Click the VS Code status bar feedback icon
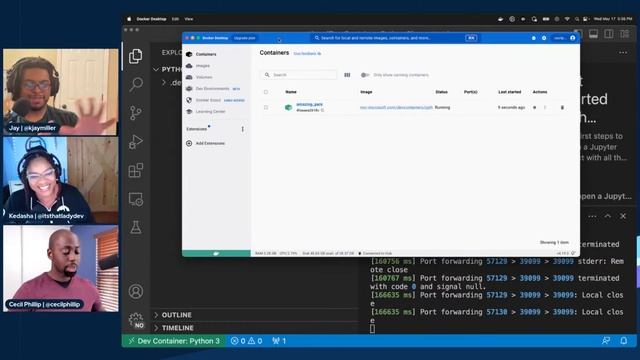Viewport: 640px width, 360px height. 606,341
